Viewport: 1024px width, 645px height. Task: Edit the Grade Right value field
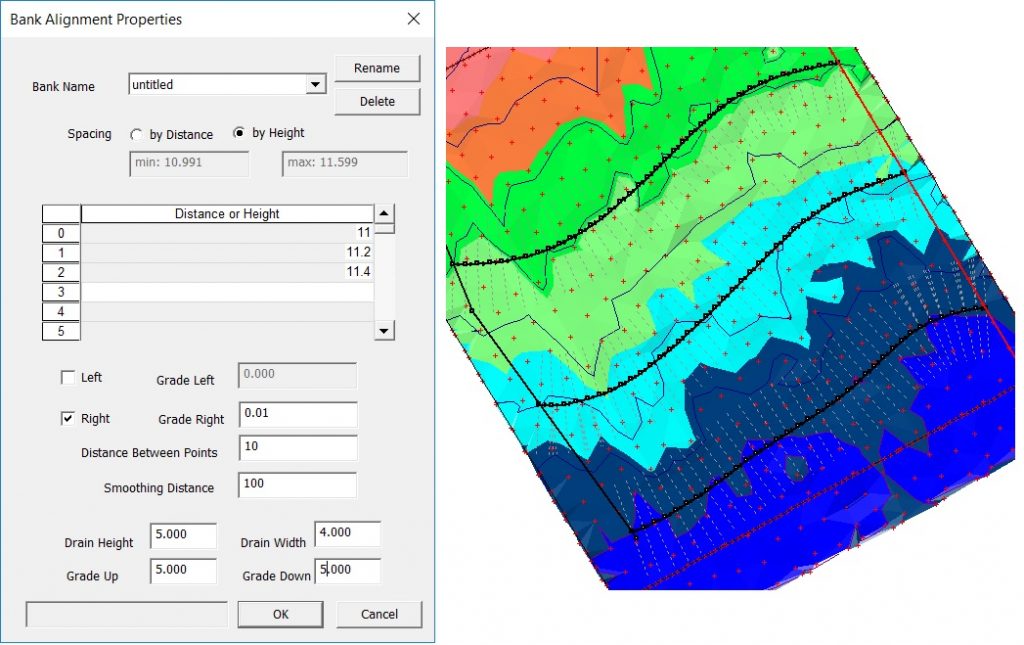click(x=295, y=414)
